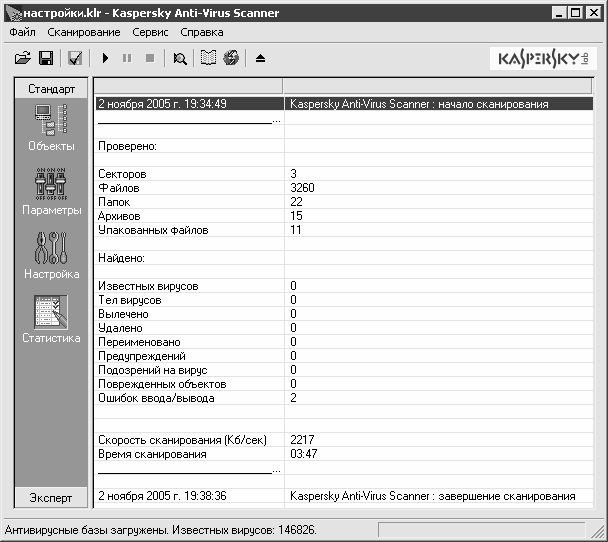Click the save floppy disk icon
The image size is (608, 542).
(x=45, y=59)
